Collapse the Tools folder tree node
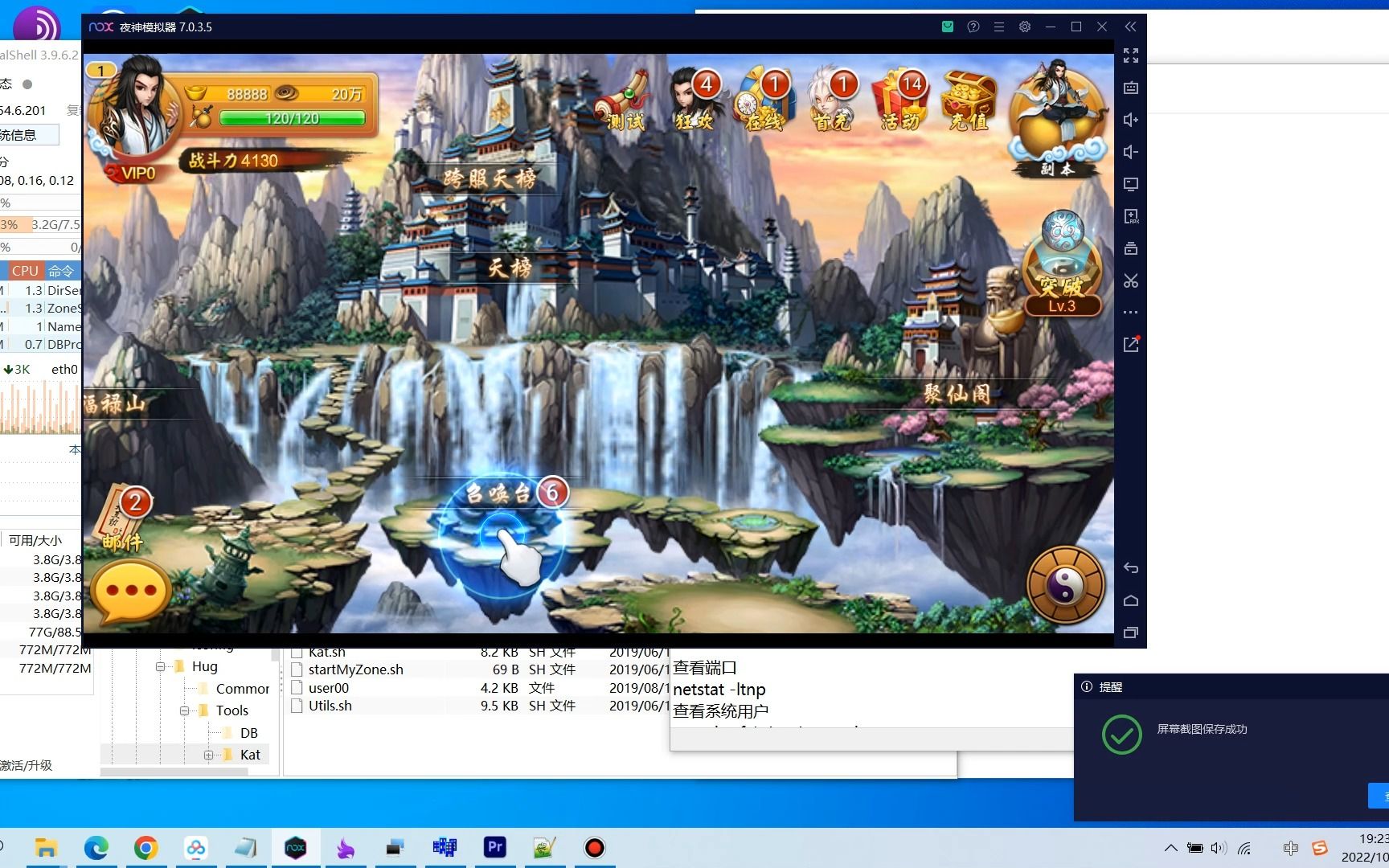1389x868 pixels. tap(184, 710)
